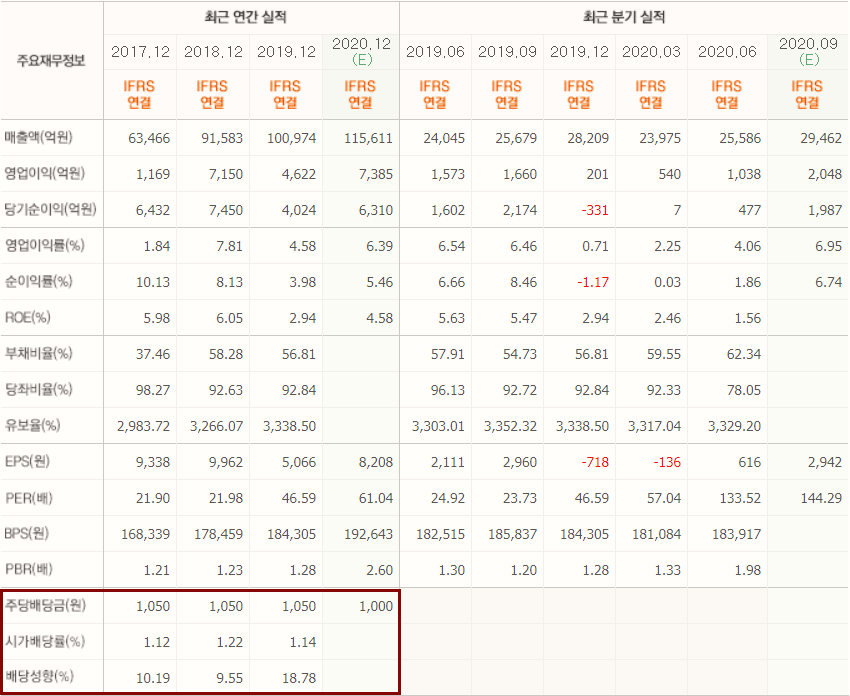
Task: Click the PBR(배) row label
Action: [x=29, y=569]
